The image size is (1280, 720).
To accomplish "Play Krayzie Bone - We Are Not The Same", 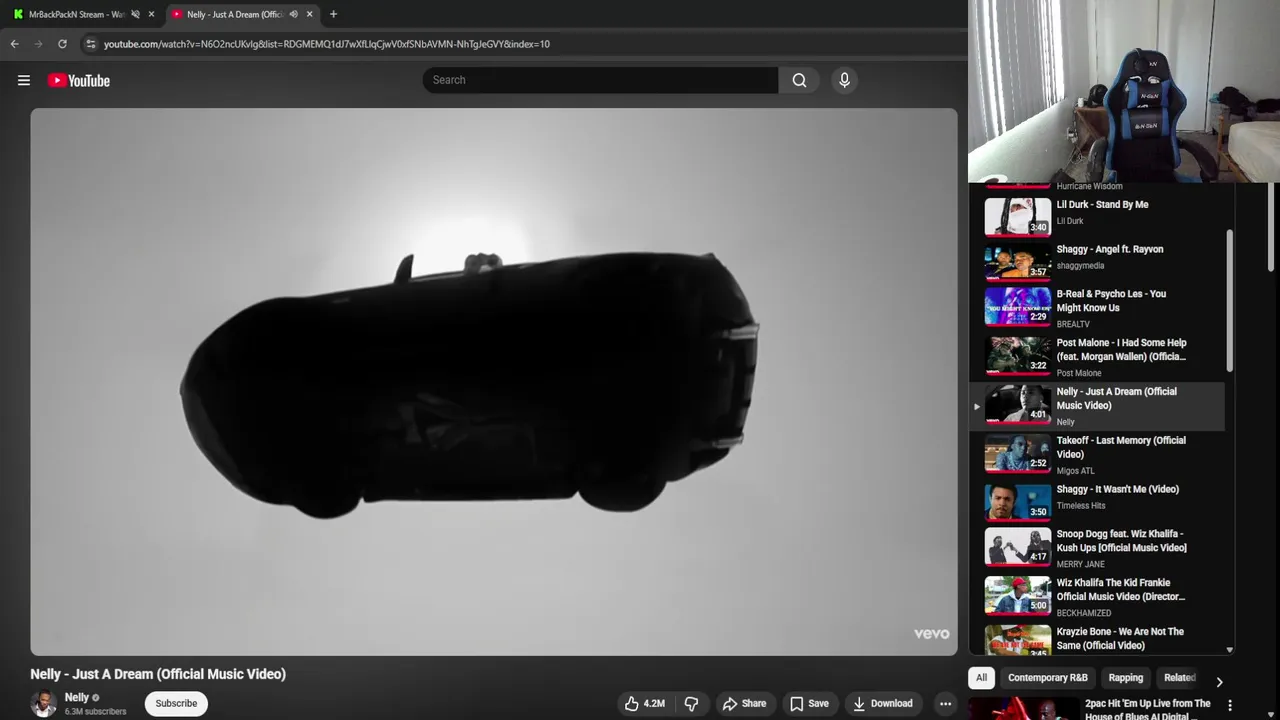I will (x=1097, y=639).
